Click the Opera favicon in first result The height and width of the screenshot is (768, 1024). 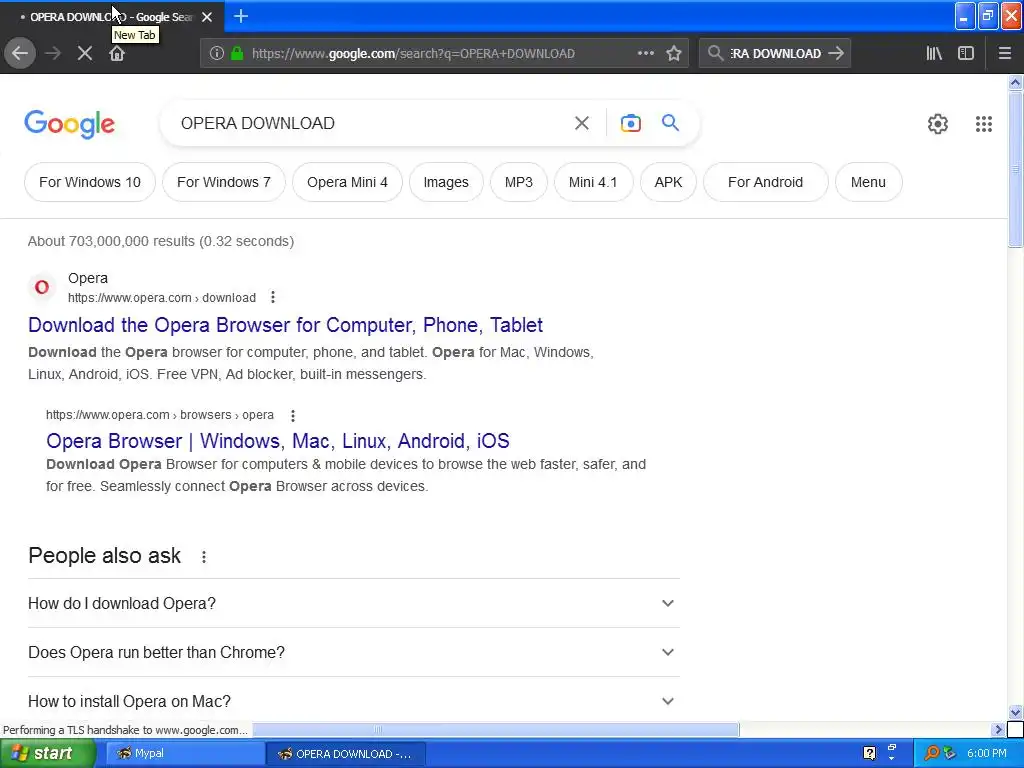tap(42, 287)
